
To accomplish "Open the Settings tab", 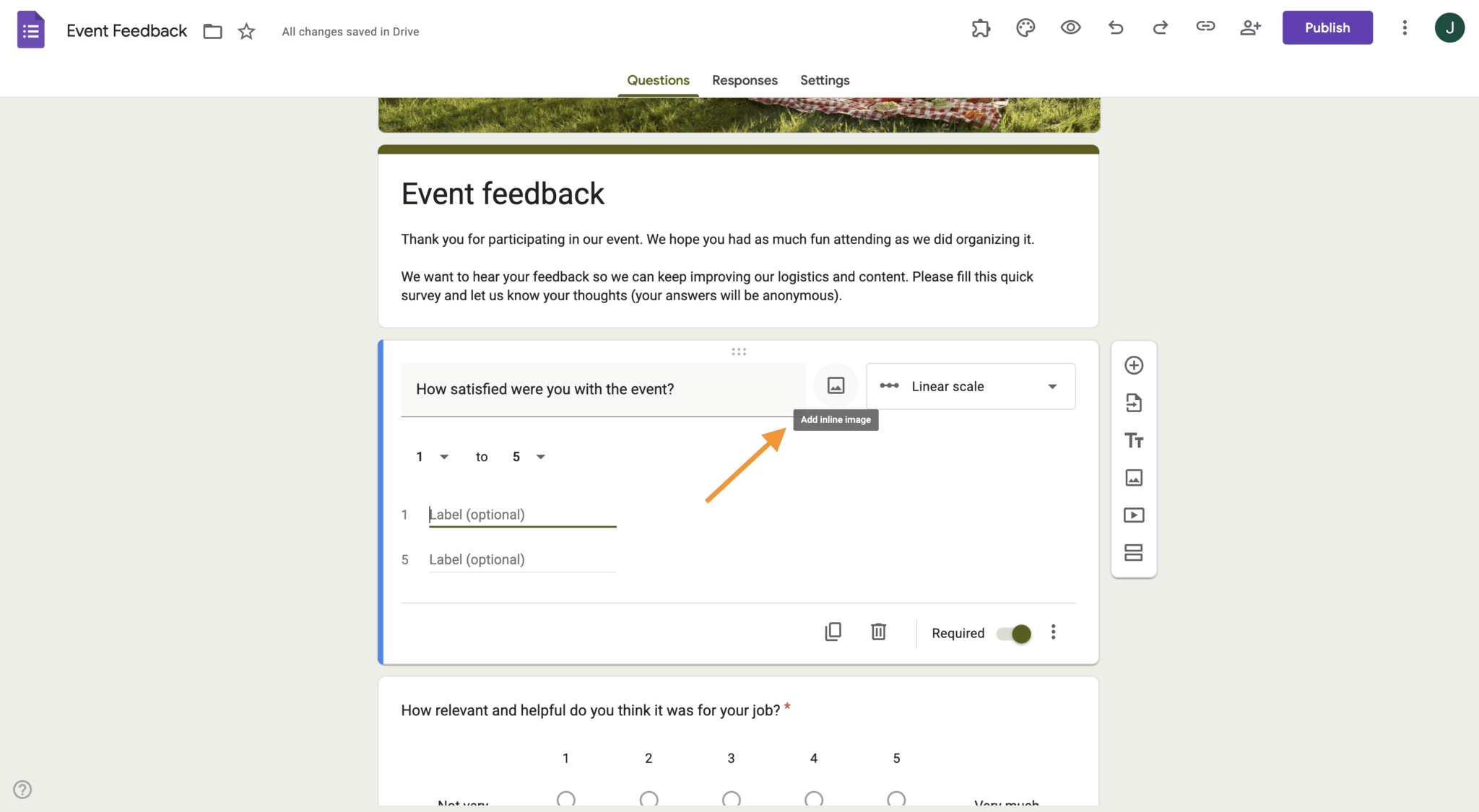I will (x=824, y=80).
